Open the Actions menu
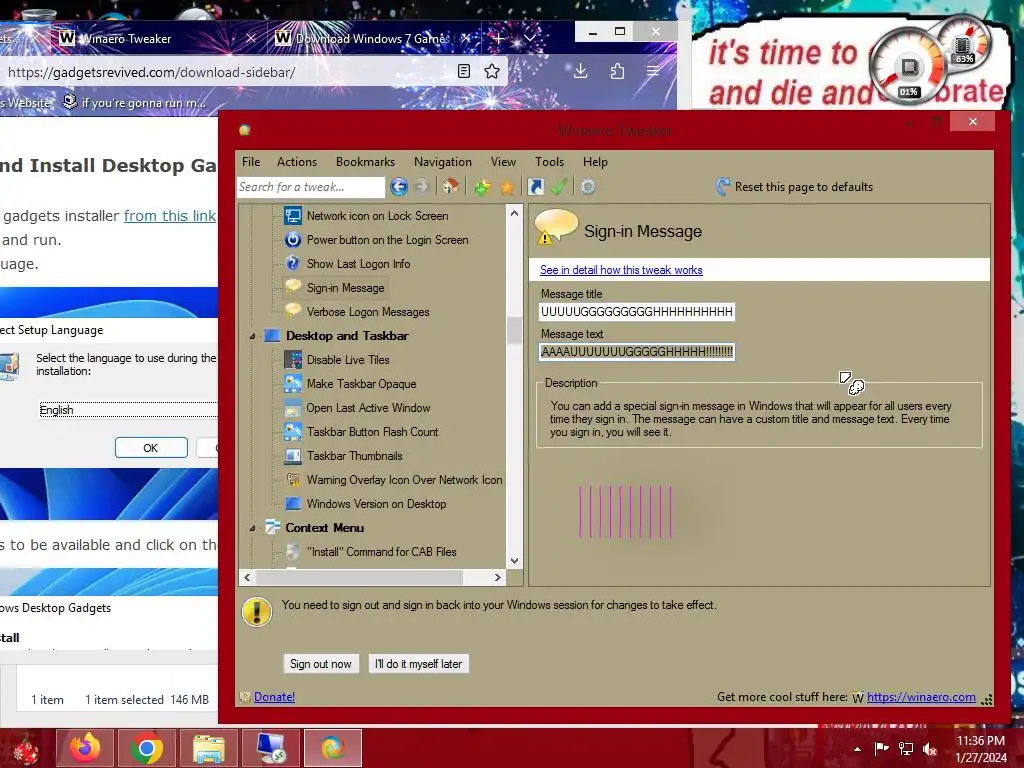This screenshot has width=1024, height=768. click(x=296, y=162)
